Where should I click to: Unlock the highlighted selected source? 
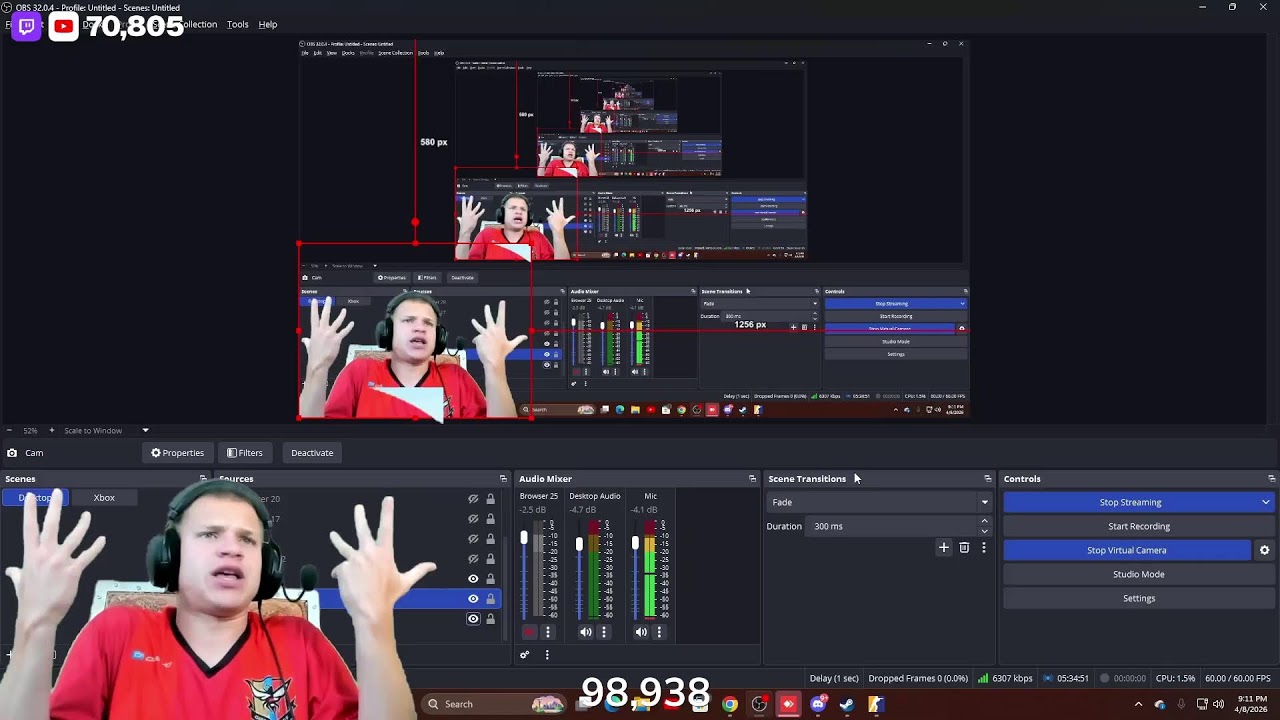coord(490,599)
